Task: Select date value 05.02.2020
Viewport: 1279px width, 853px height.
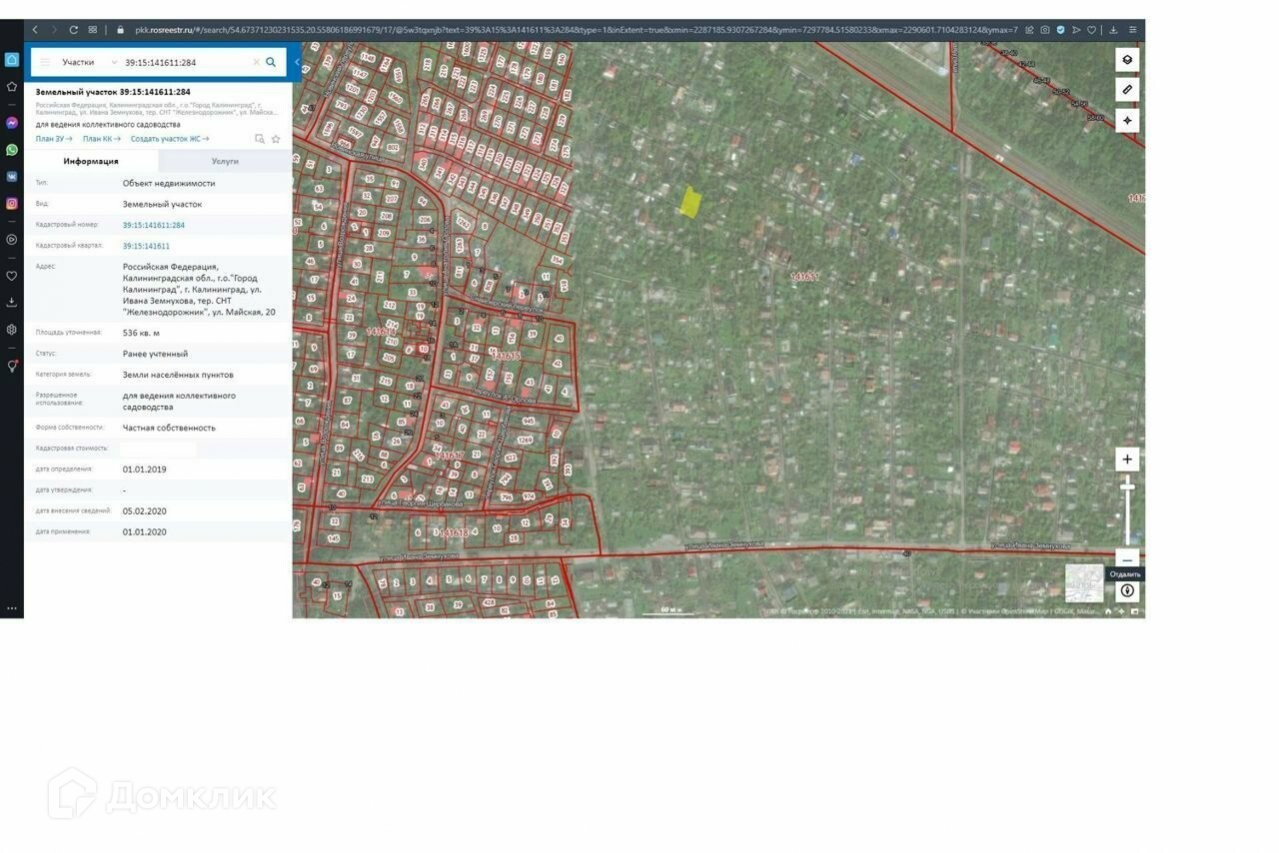Action: tap(145, 511)
